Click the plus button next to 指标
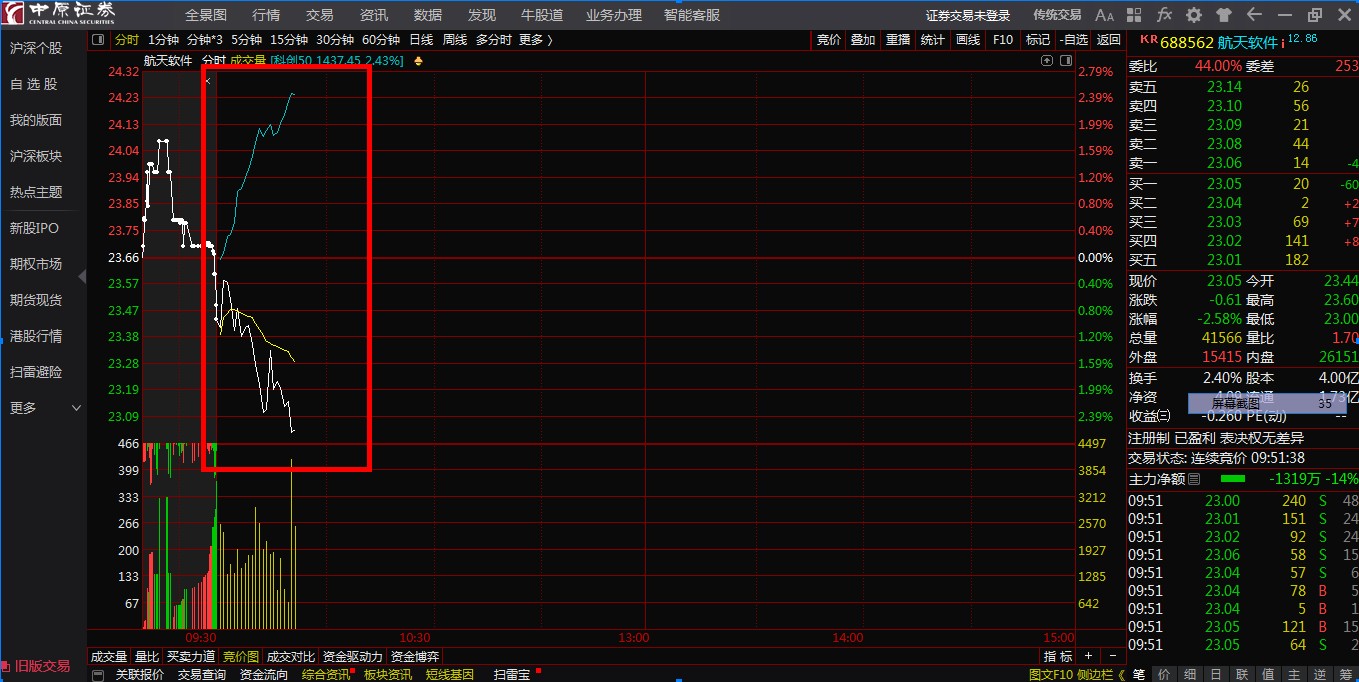Viewport: 1359px width, 682px height. 1088,657
